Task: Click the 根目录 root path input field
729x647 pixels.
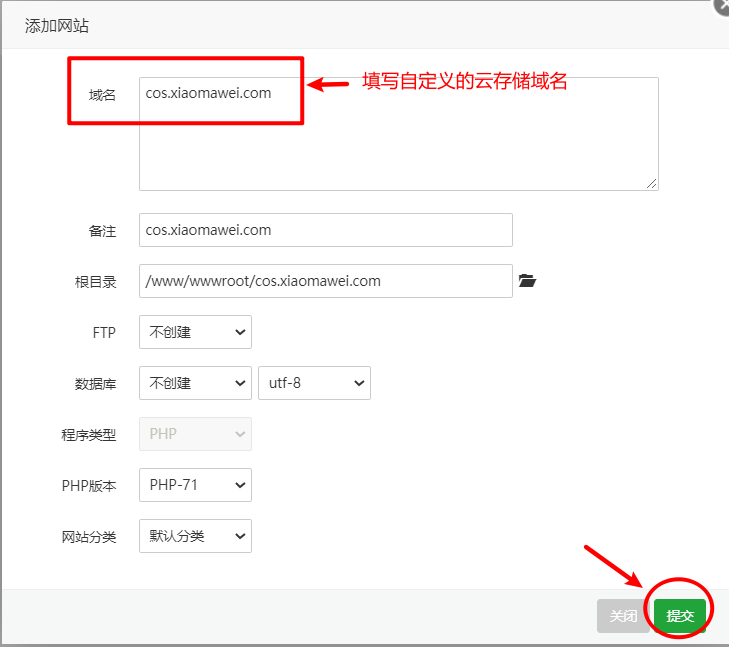Action: coord(326,281)
